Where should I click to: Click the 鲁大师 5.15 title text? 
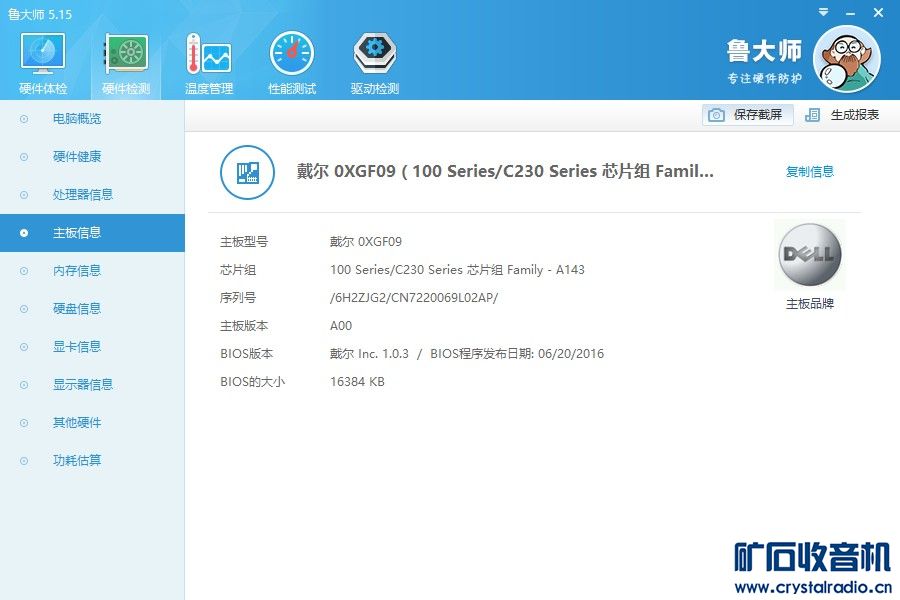coord(40,14)
